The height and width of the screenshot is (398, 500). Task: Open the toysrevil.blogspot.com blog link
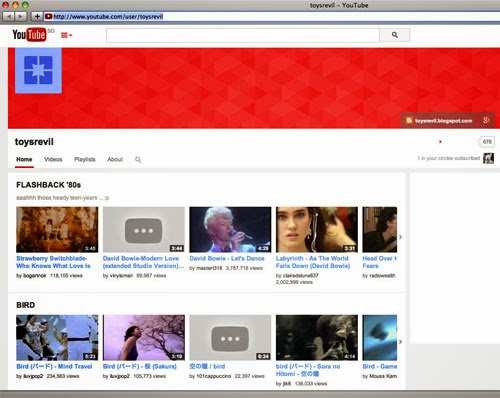pos(440,121)
